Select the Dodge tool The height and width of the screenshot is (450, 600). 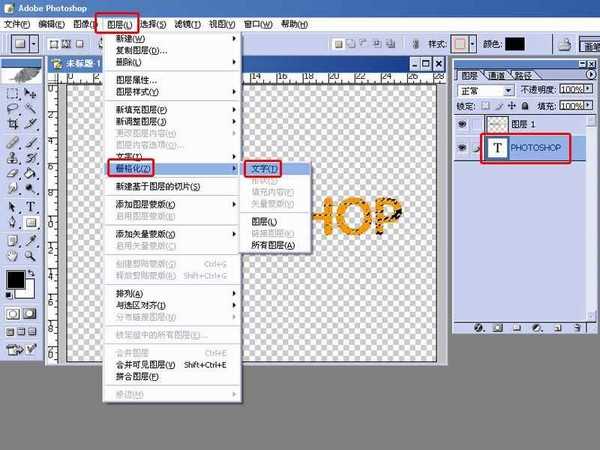click(30, 188)
